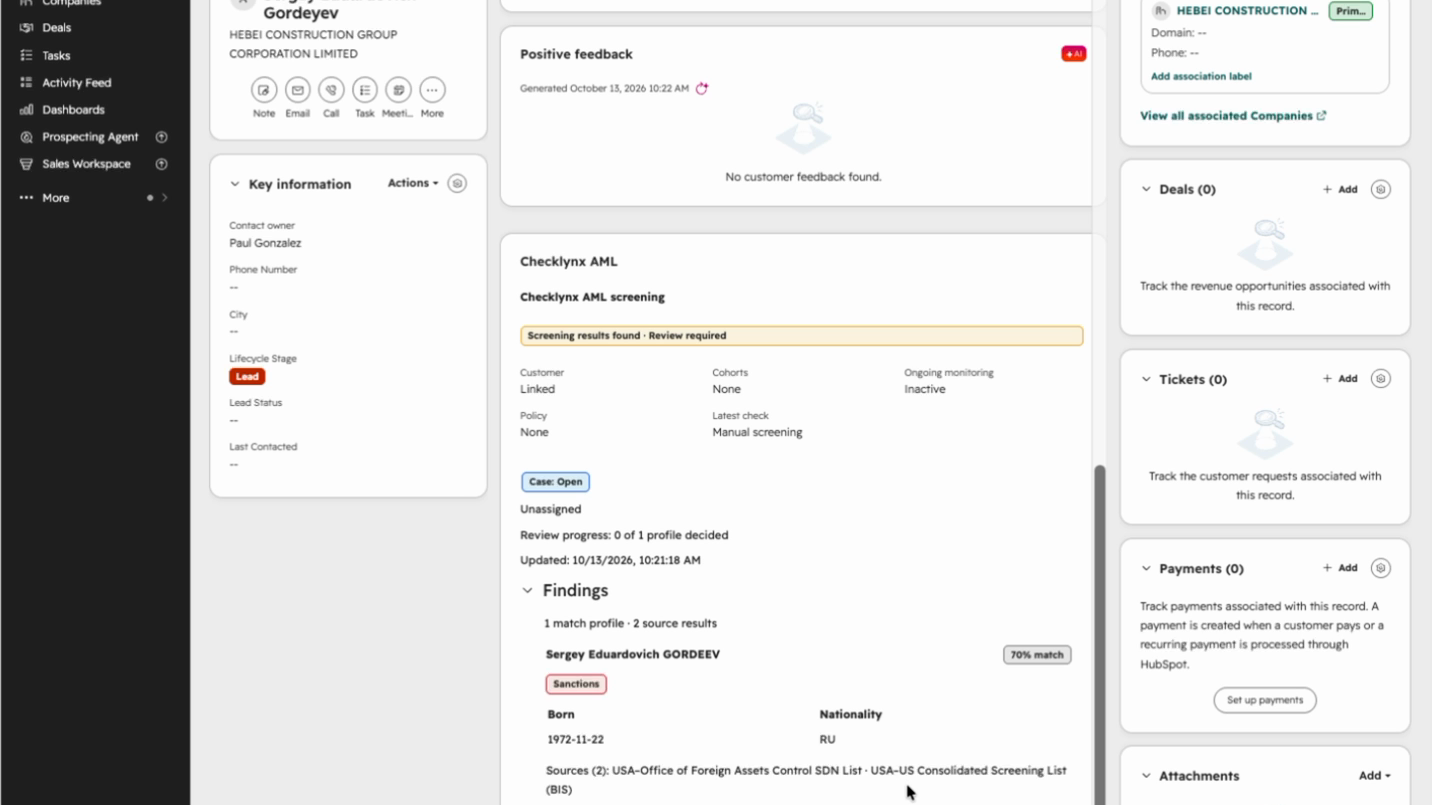This screenshot has width=1432, height=805.
Task: Open the HEBEI CONSTRUCTION company link
Action: (x=1247, y=11)
